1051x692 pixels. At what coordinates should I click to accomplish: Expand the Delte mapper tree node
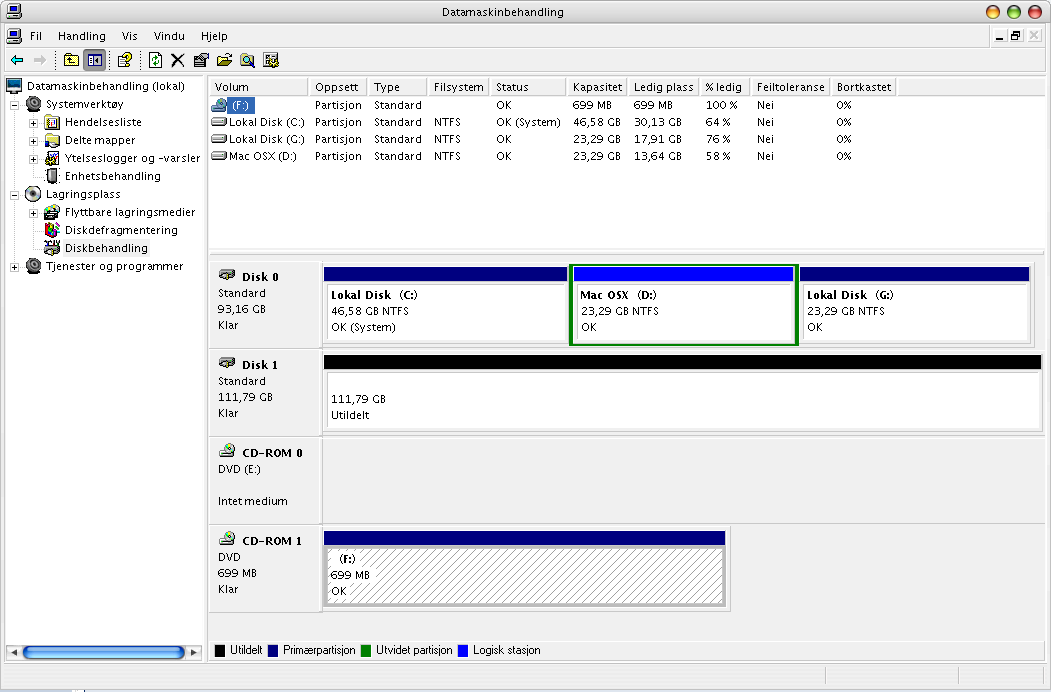tap(33, 141)
